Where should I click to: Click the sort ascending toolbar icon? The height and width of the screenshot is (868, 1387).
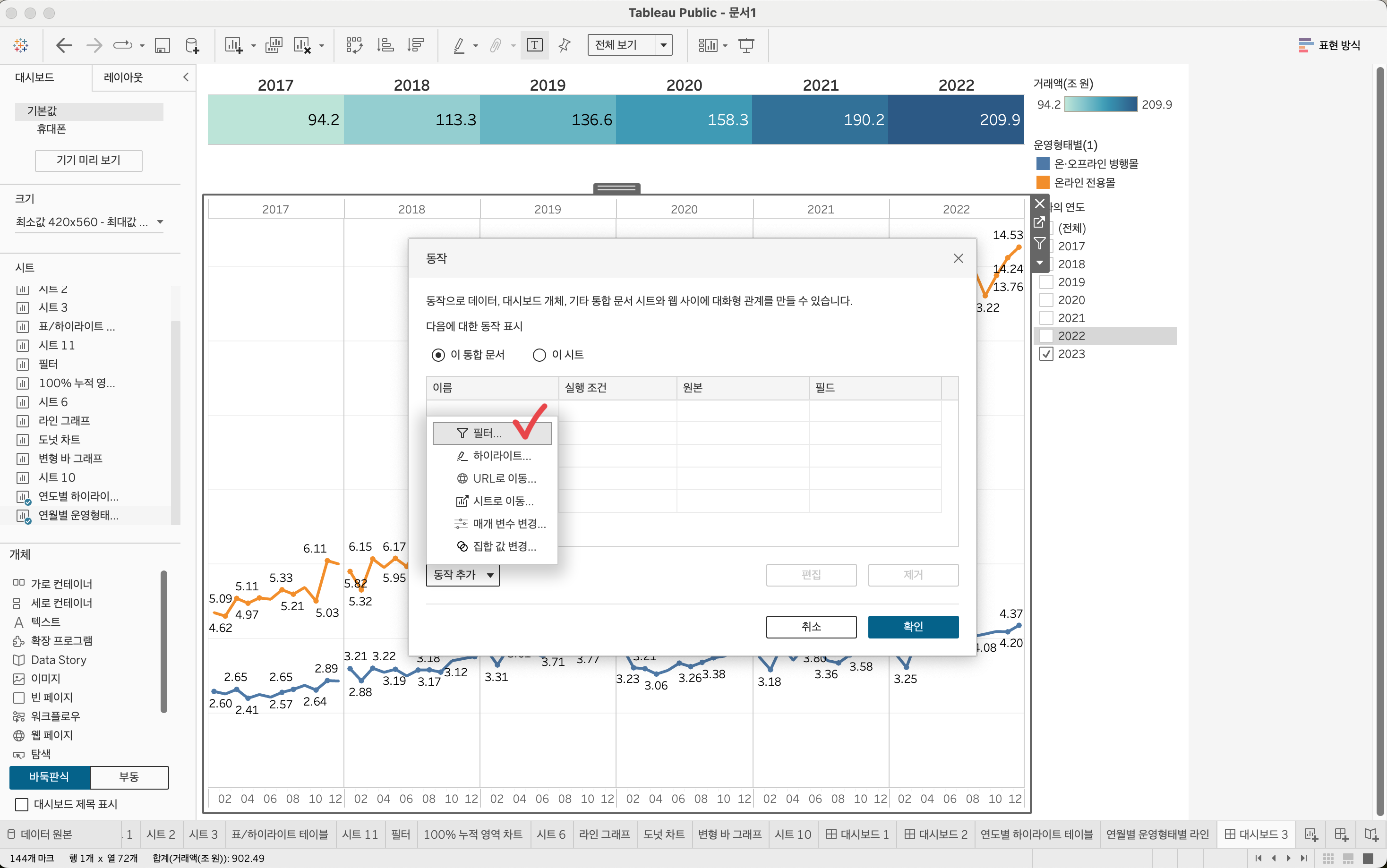pos(385,45)
